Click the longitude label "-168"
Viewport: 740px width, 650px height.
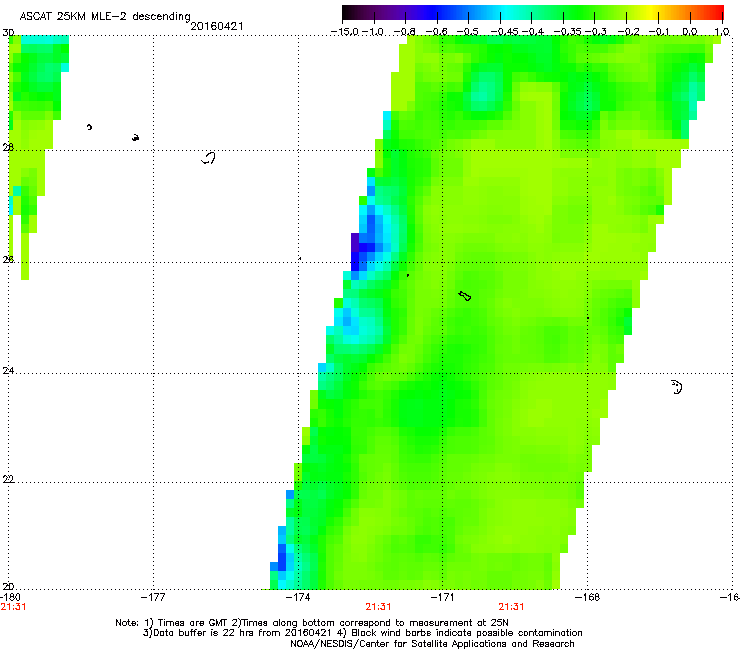coord(587,597)
